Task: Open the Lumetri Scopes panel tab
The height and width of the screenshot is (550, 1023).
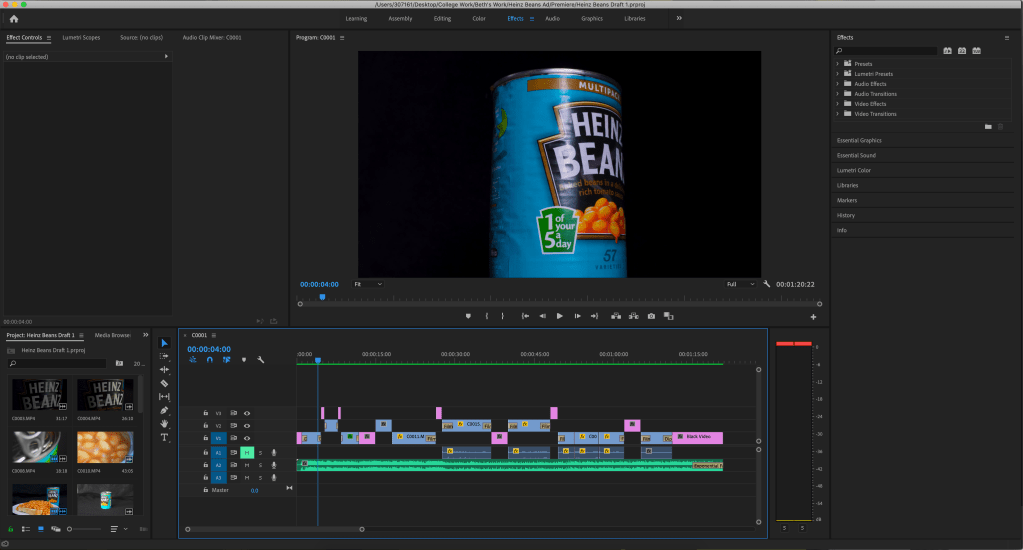Action: pyautogui.click(x=81, y=37)
